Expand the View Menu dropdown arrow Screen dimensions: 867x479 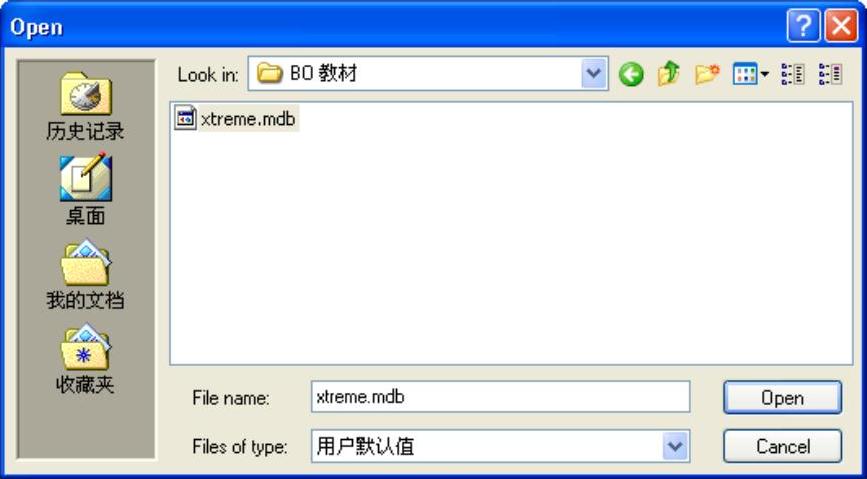tap(765, 74)
